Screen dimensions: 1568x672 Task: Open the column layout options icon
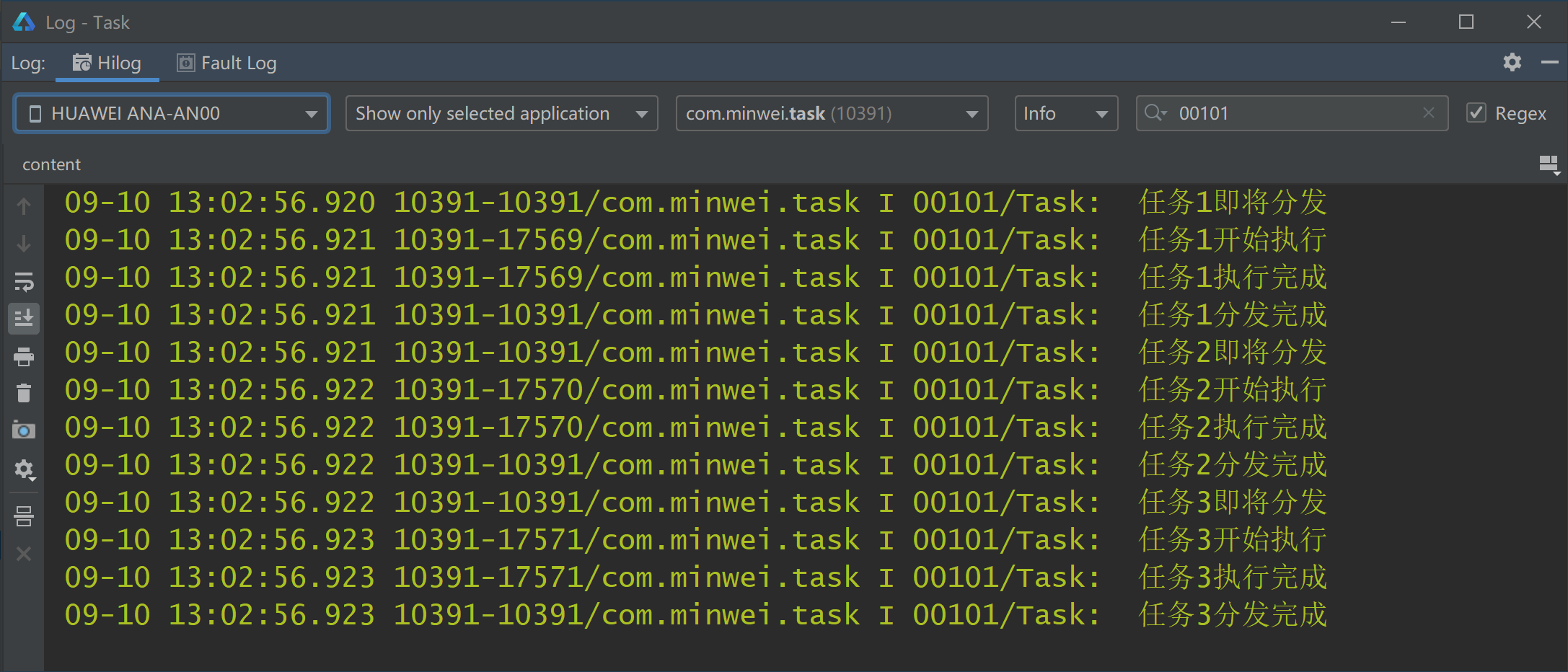1549,165
